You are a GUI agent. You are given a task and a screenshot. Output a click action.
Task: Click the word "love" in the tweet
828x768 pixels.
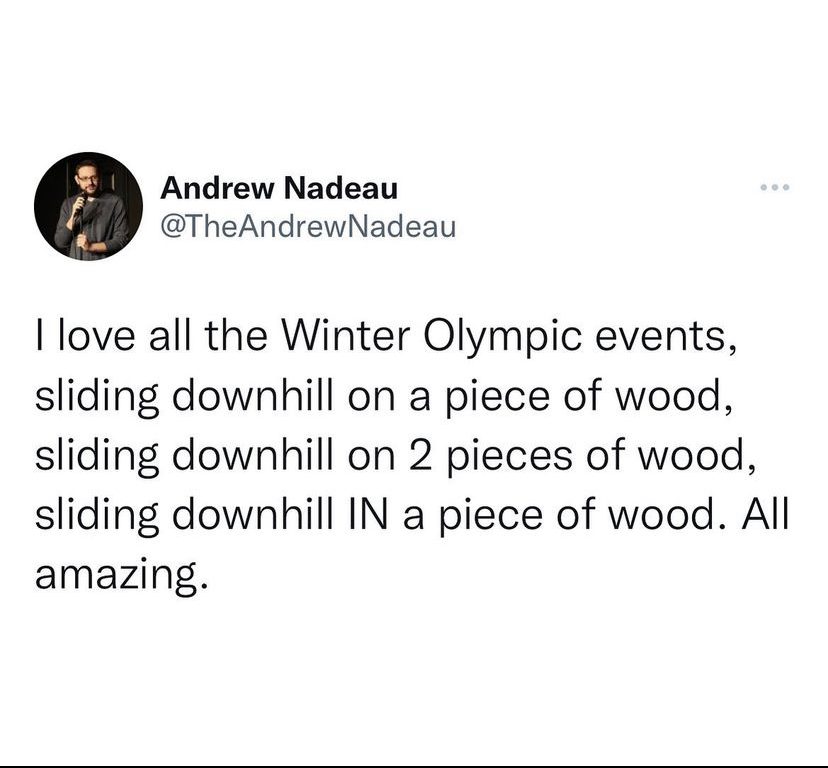pos(95,336)
